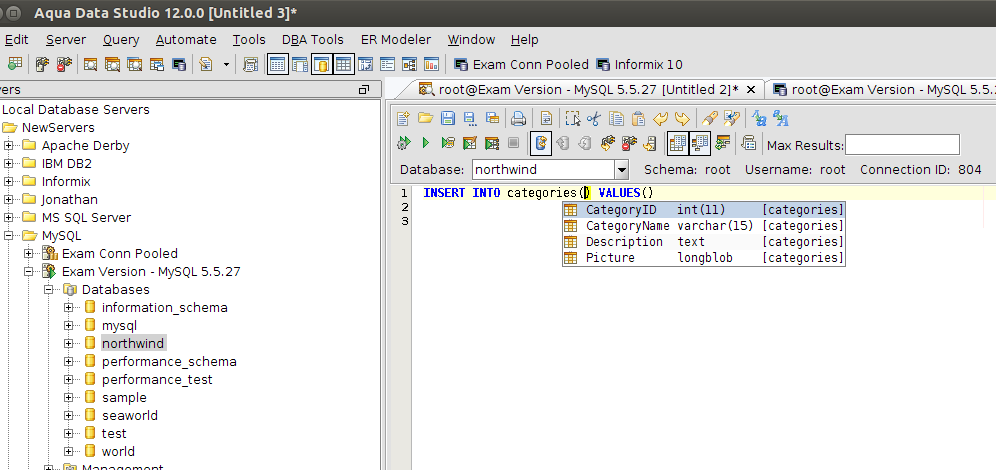The width and height of the screenshot is (996, 470).
Task: Select the performance_schema database
Action: tap(169, 361)
